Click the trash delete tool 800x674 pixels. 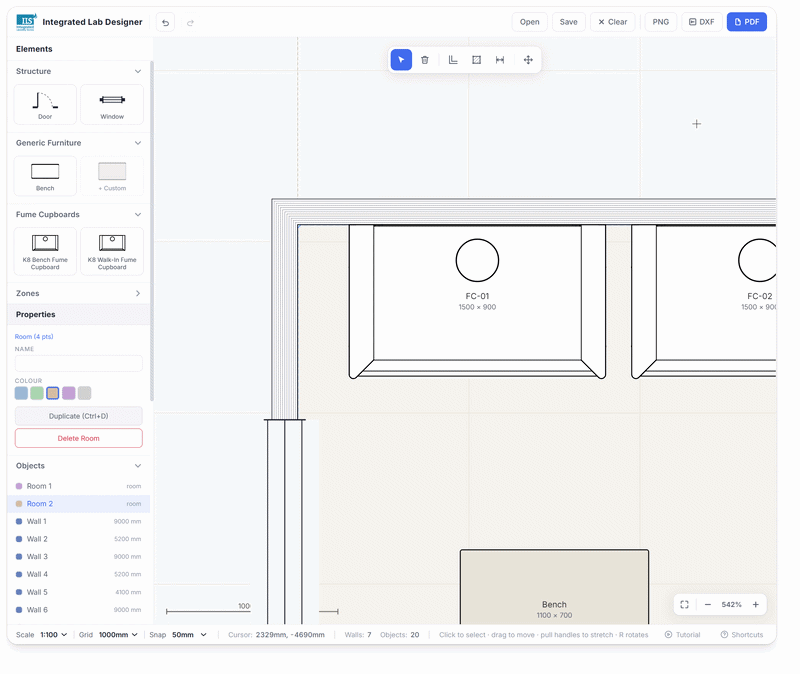point(424,60)
